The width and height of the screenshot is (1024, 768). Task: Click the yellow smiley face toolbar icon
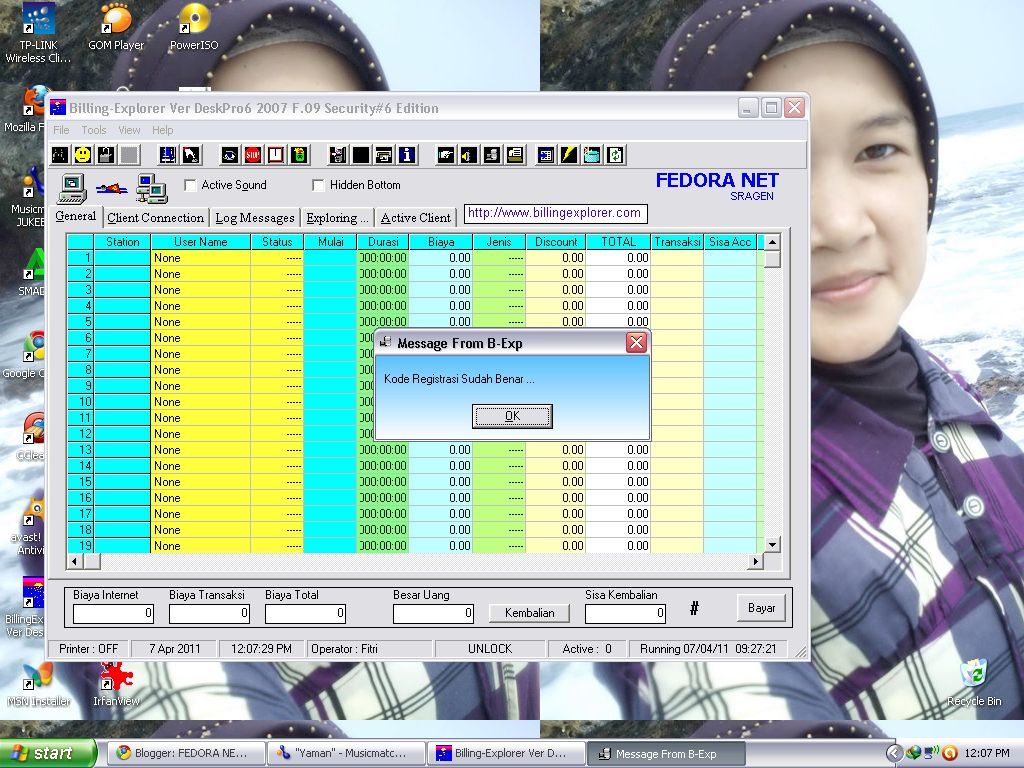click(82, 155)
